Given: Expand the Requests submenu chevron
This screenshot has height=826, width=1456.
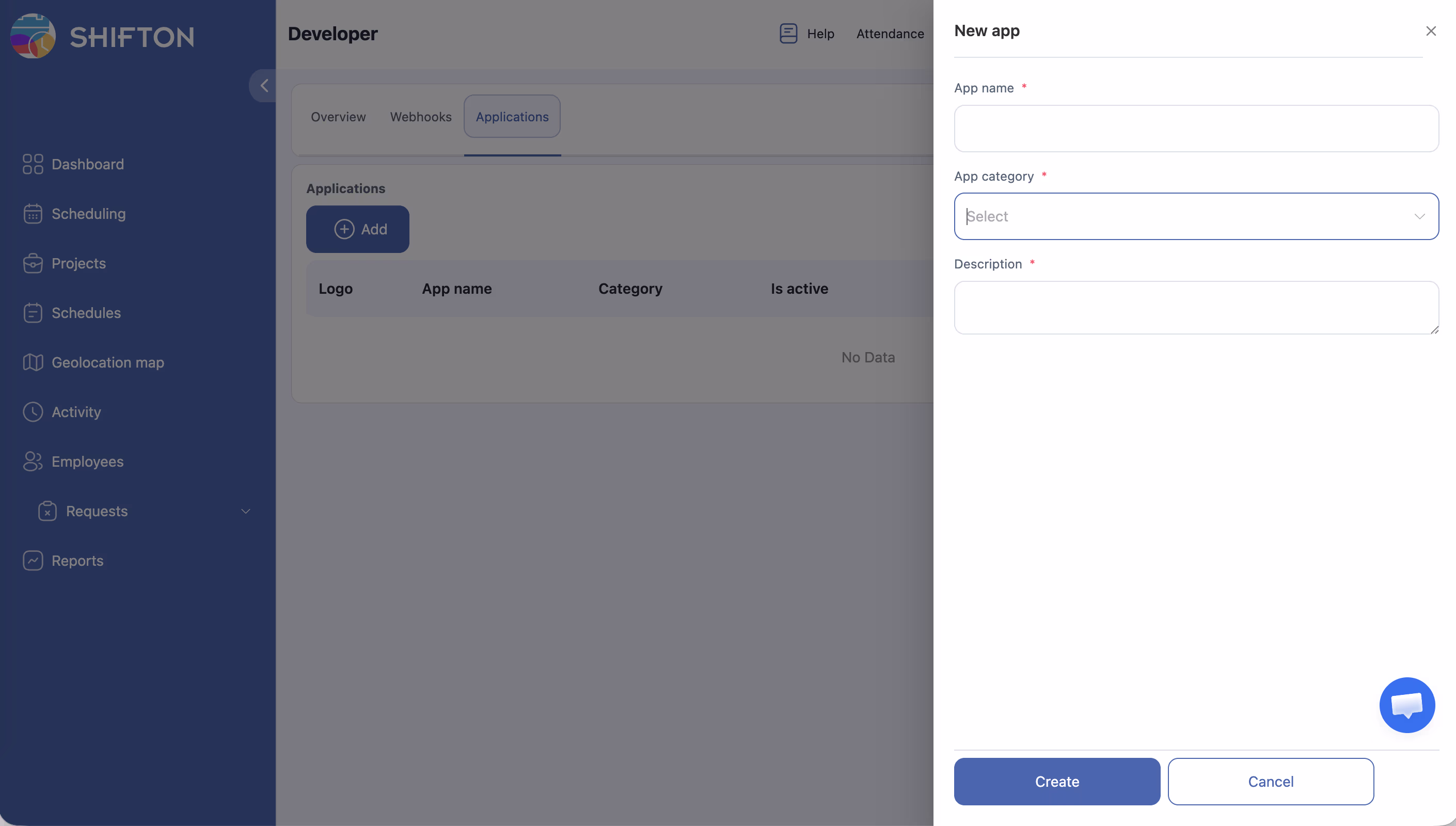Looking at the screenshot, I should point(246,511).
